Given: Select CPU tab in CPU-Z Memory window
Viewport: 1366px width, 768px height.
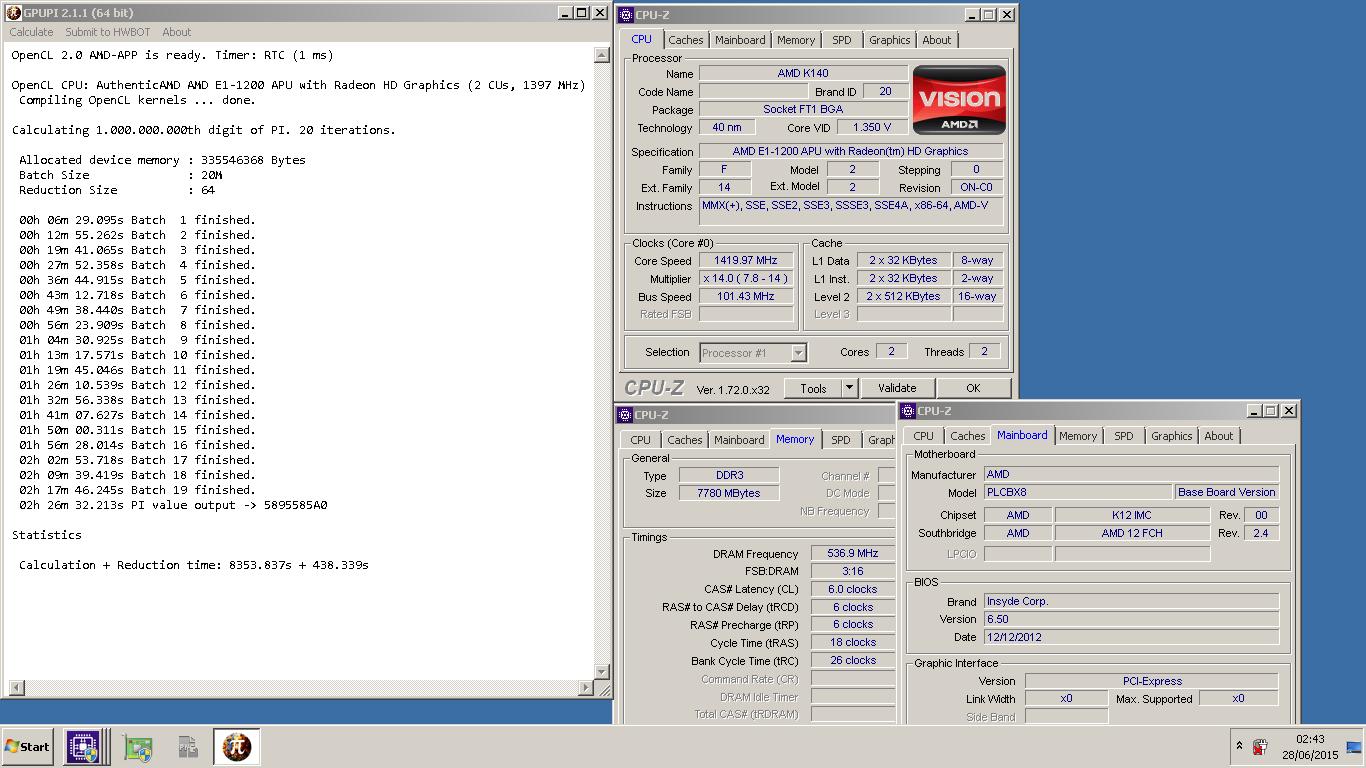Looking at the screenshot, I should coord(640,440).
